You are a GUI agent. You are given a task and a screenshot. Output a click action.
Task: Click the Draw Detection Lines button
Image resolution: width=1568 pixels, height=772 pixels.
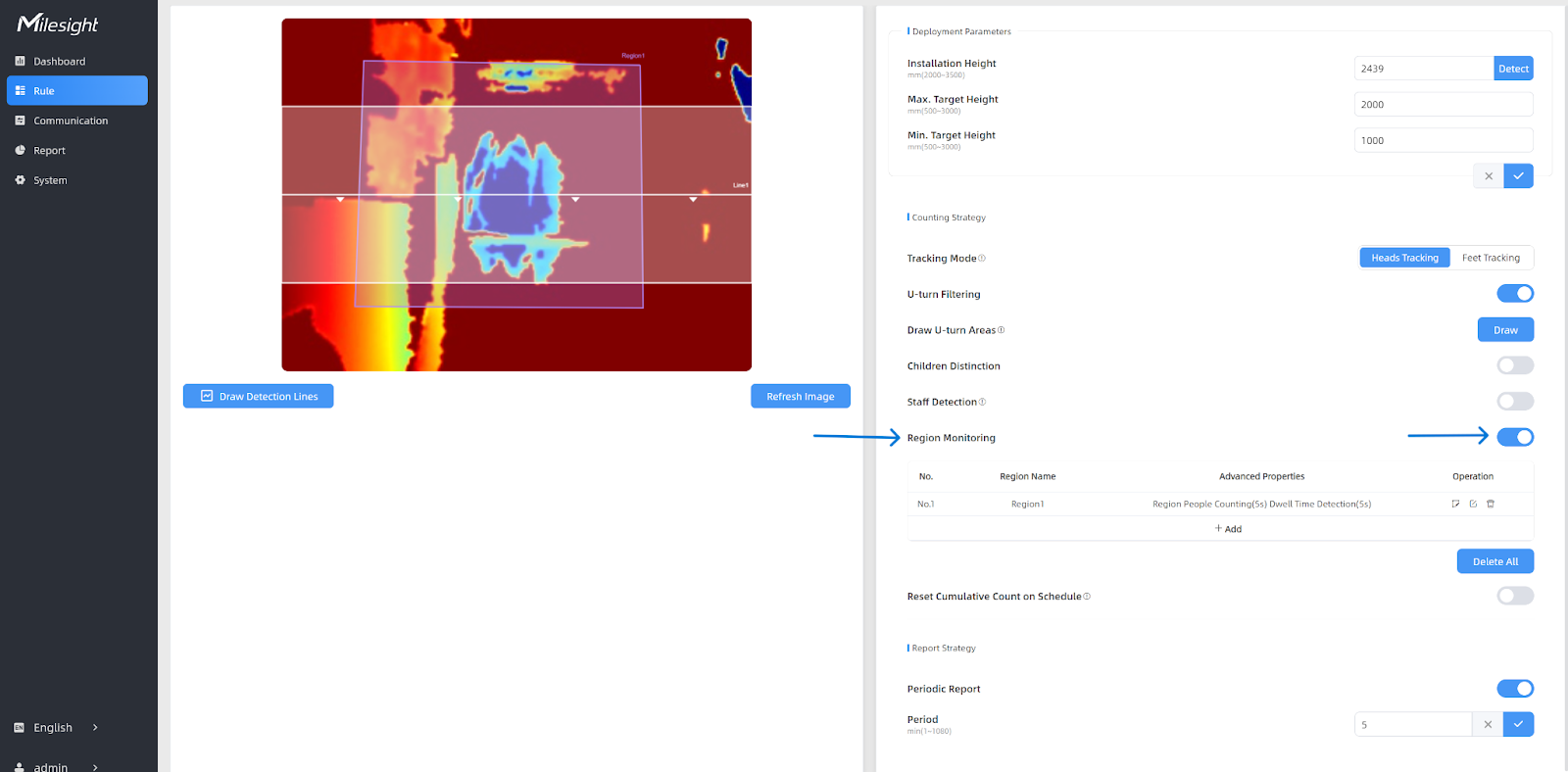click(x=259, y=396)
